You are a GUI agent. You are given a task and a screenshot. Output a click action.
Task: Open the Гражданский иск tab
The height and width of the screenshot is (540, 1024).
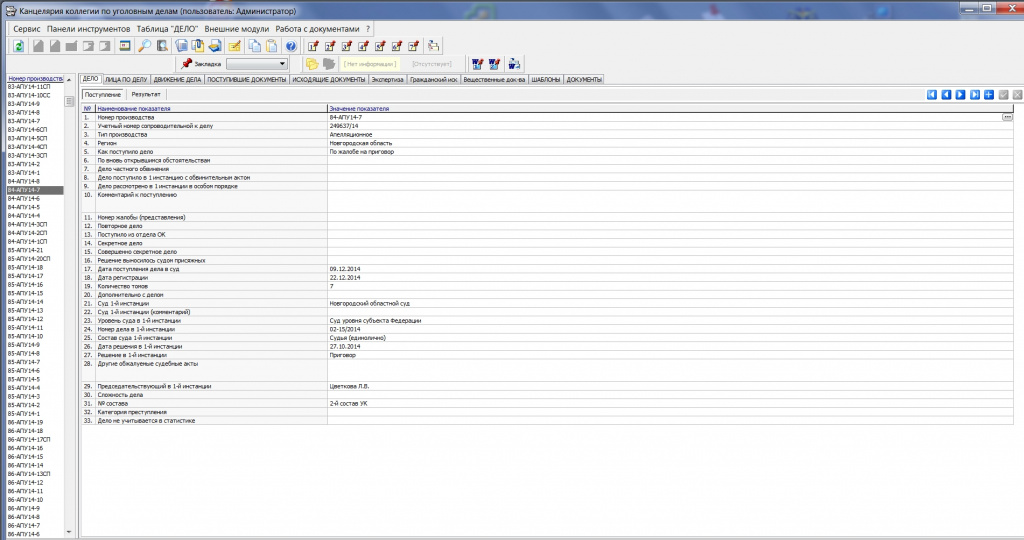click(433, 80)
